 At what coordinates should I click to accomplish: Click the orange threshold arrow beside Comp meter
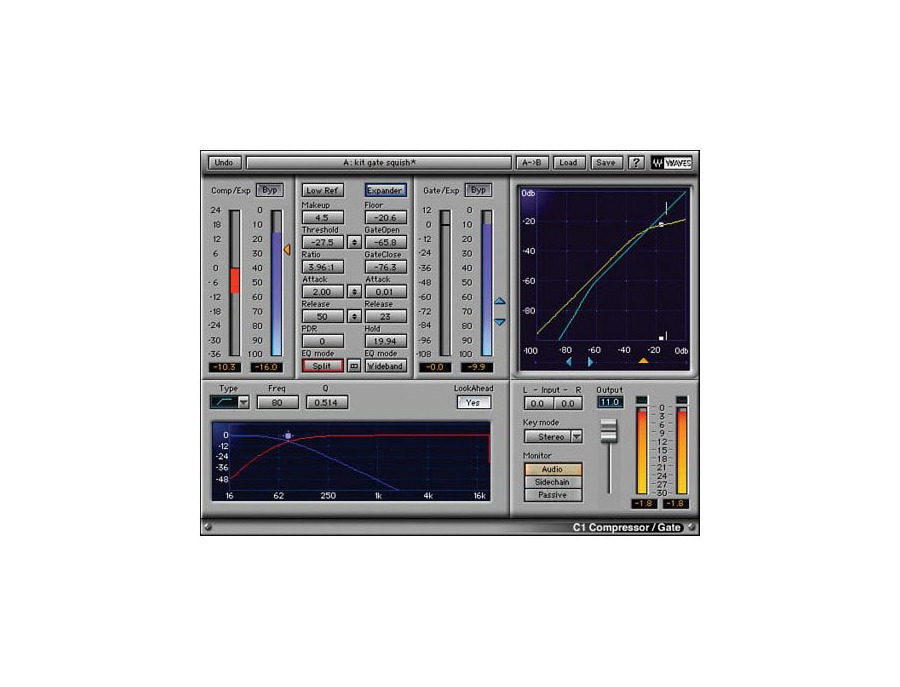click(287, 250)
